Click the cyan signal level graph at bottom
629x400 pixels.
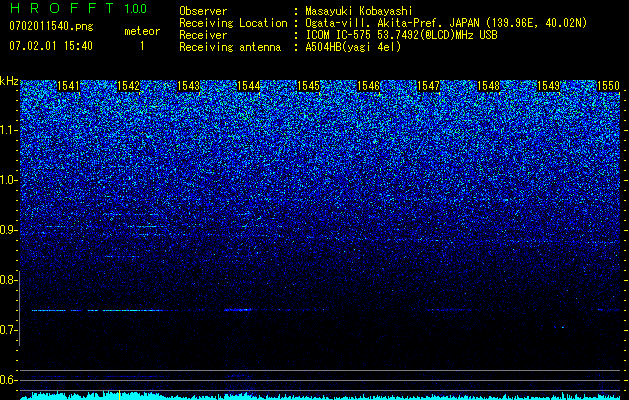pos(320,396)
